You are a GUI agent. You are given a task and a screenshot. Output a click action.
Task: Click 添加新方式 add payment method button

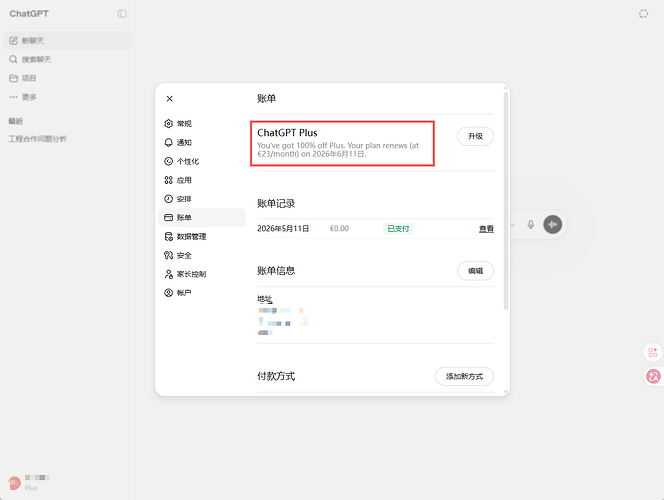pos(464,376)
